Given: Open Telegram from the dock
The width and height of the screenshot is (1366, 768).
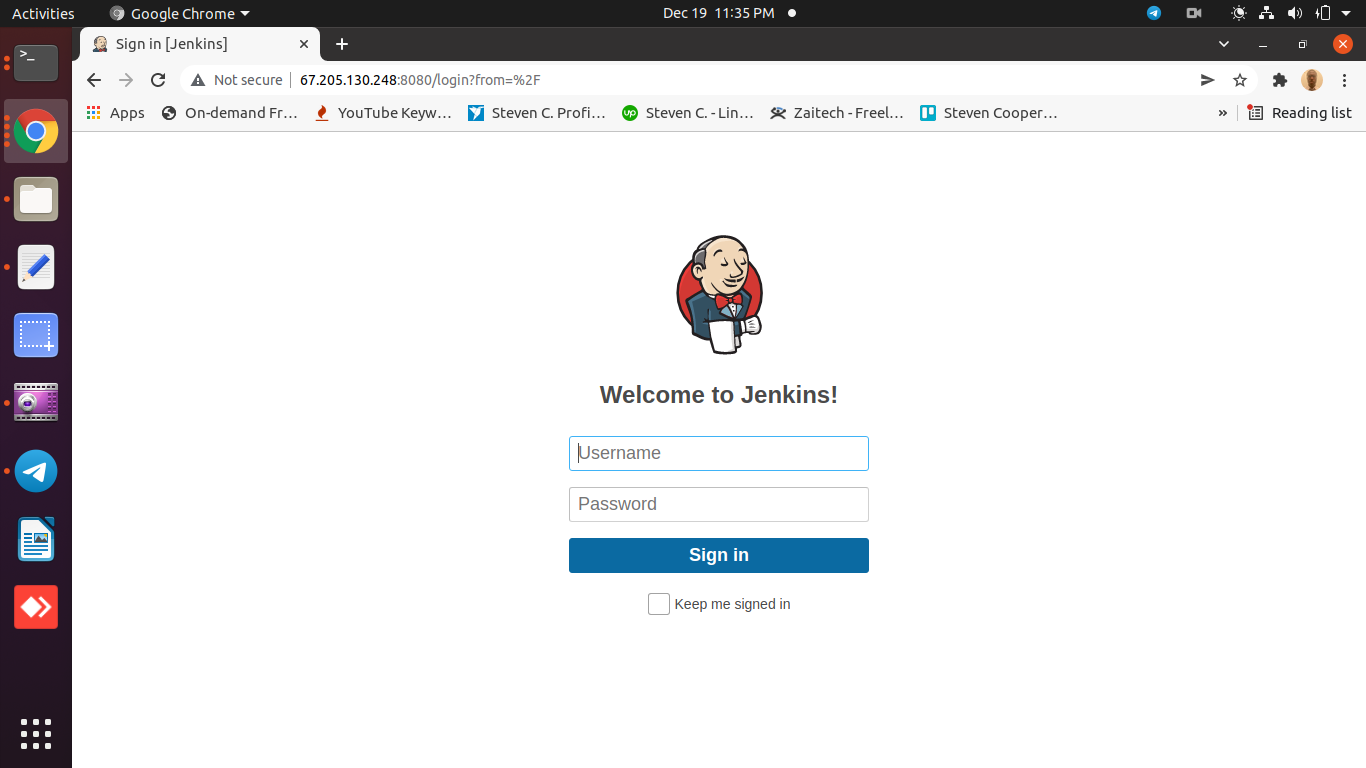Looking at the screenshot, I should (x=36, y=471).
